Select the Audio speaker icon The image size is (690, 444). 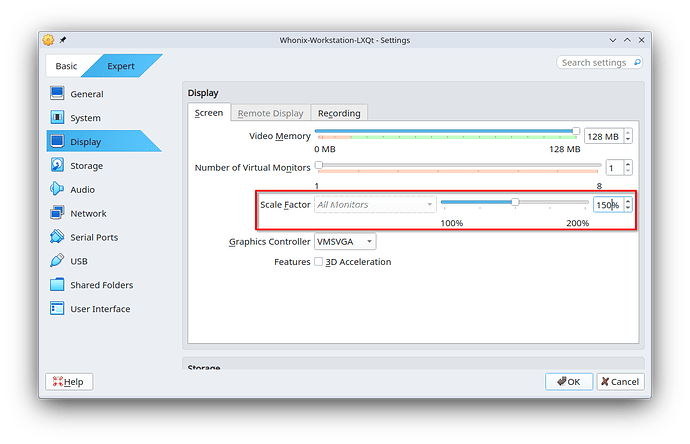coord(57,190)
